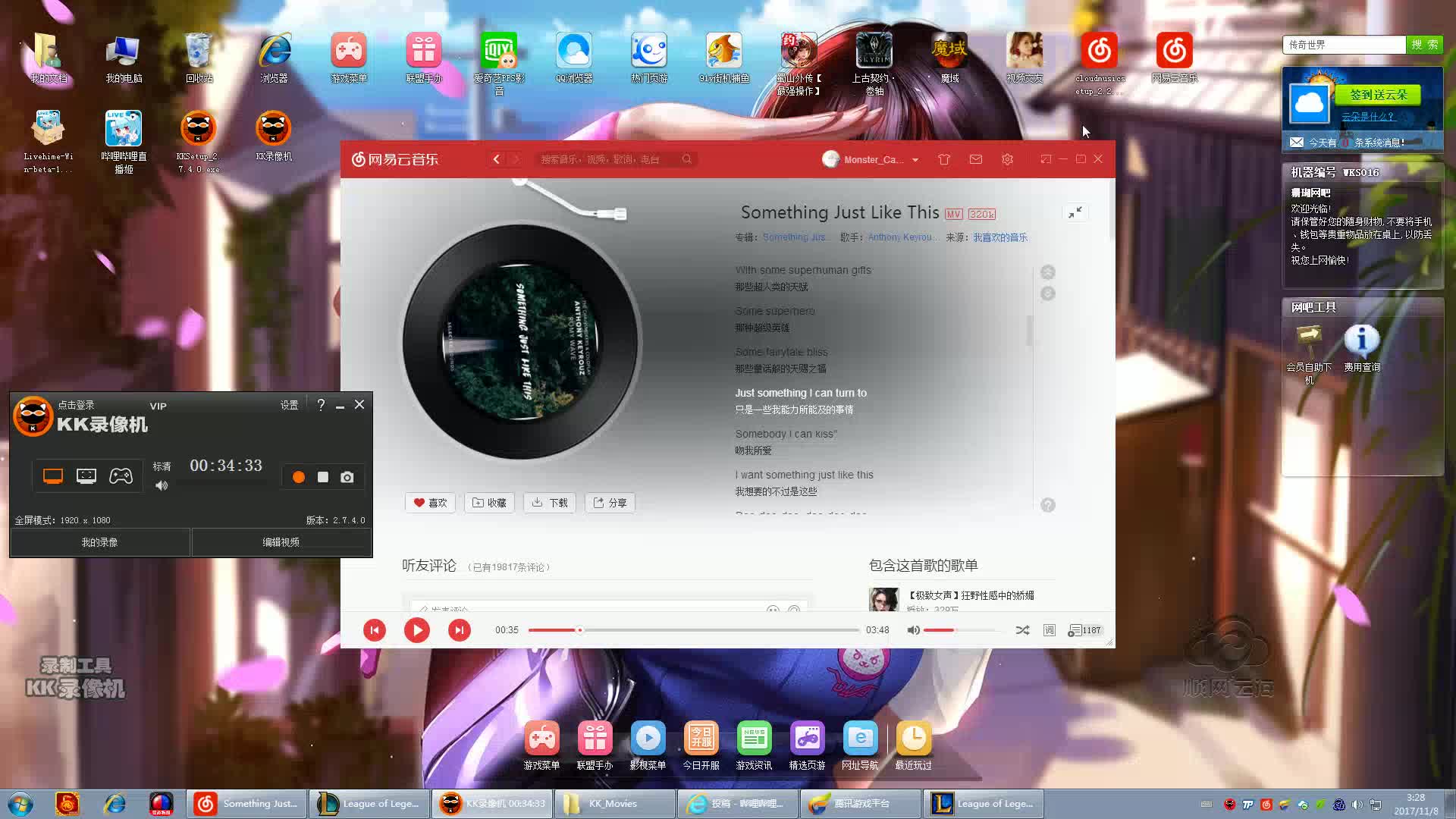Open 哔哩哔哩直播姬 desktop icon
The height and width of the screenshot is (819, 1456).
[124, 142]
